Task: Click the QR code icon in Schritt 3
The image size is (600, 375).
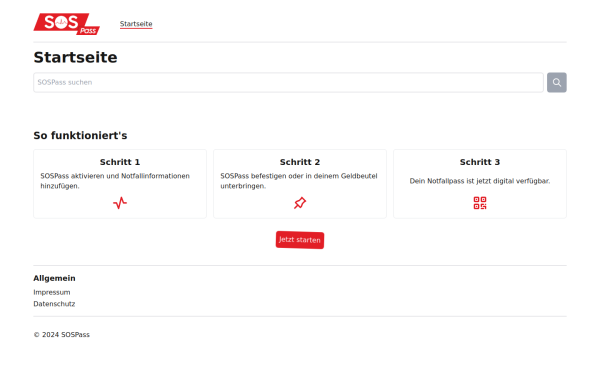Action: tap(480, 203)
